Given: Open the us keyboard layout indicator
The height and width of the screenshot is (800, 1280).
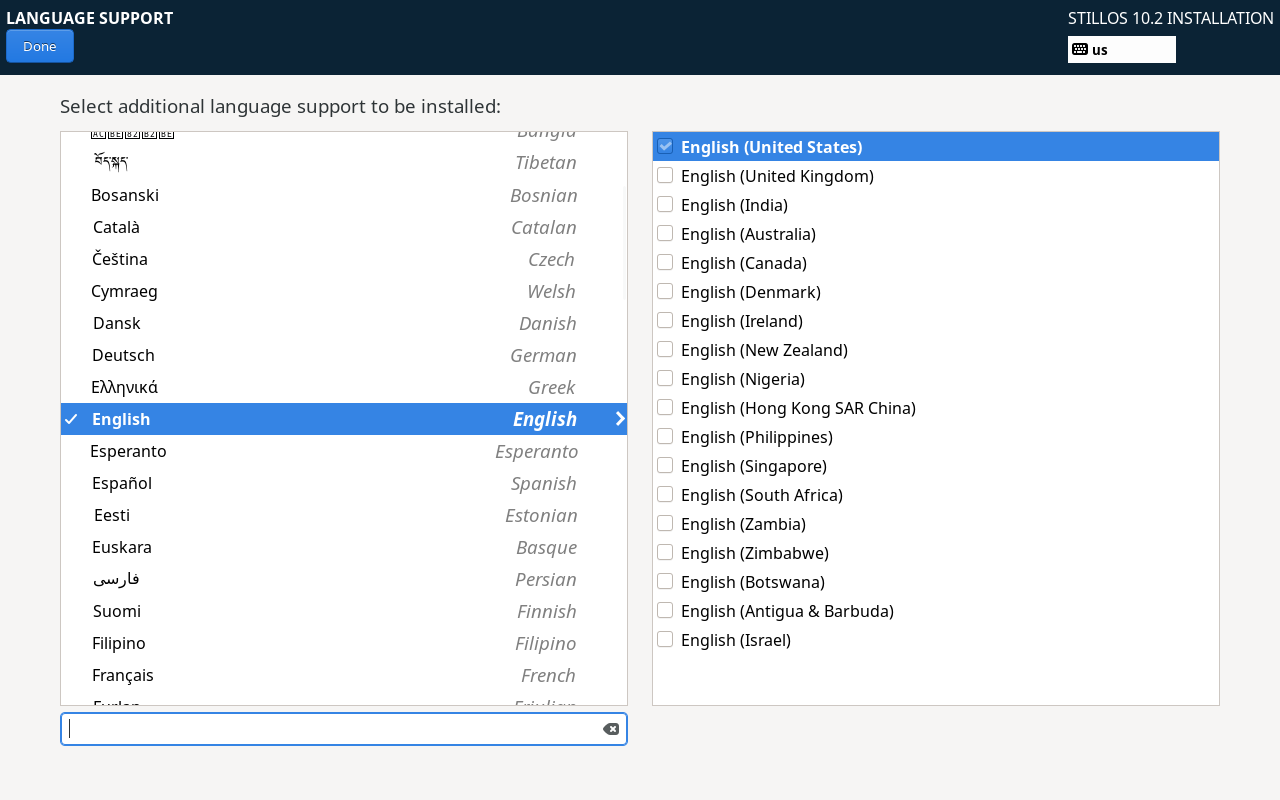Looking at the screenshot, I should click(1121, 49).
